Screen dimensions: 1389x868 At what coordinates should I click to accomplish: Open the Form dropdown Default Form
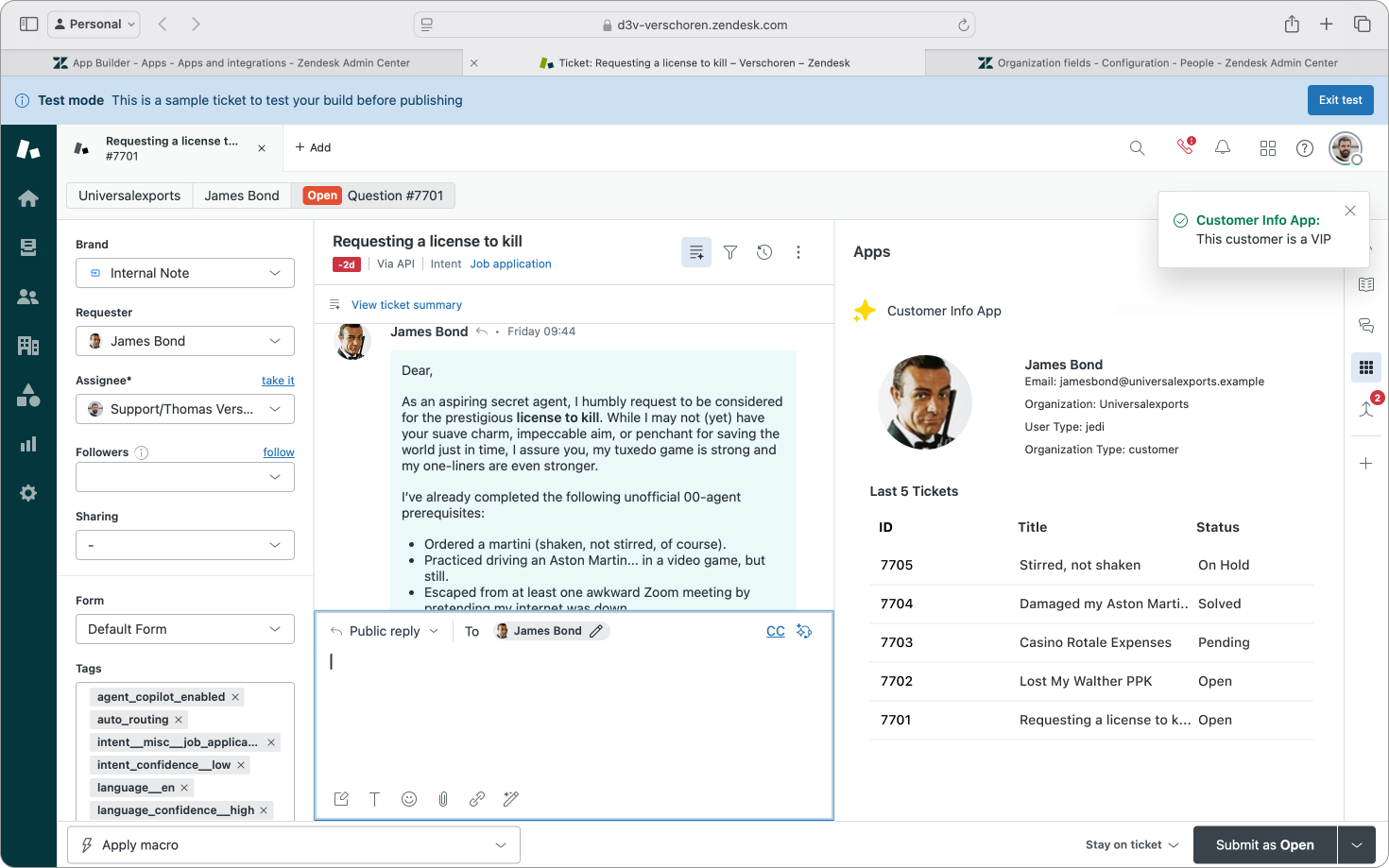point(185,629)
